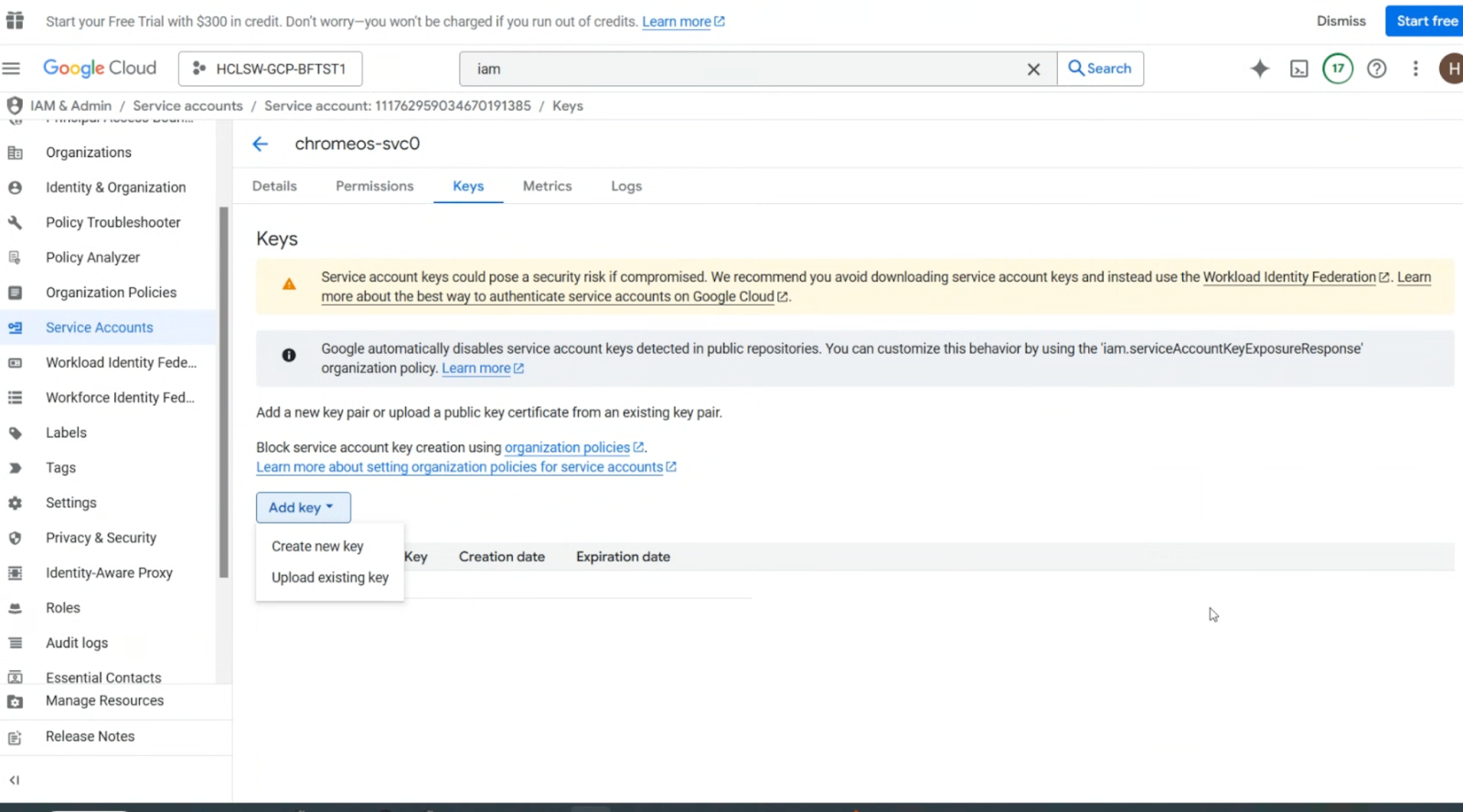Click into the search input containing iam
This screenshot has height=812, width=1463.
point(745,69)
